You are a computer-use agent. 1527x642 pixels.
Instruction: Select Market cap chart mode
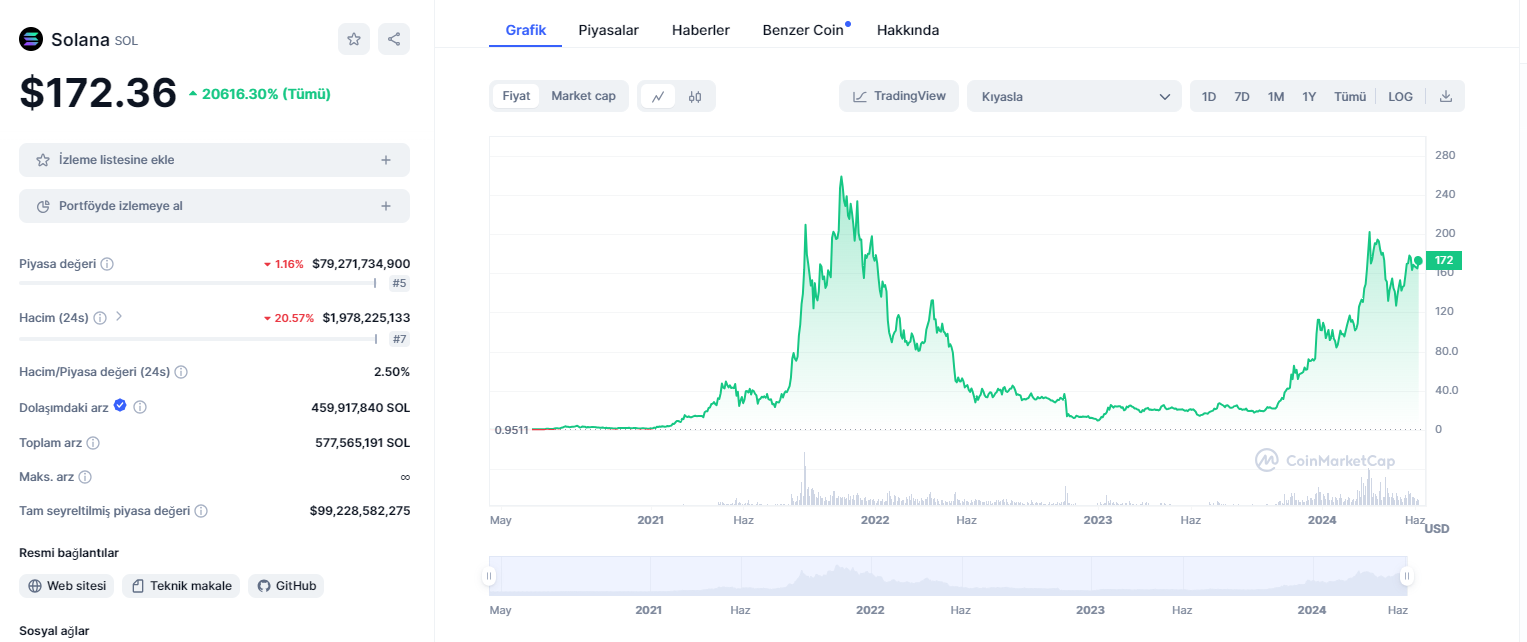pos(583,96)
